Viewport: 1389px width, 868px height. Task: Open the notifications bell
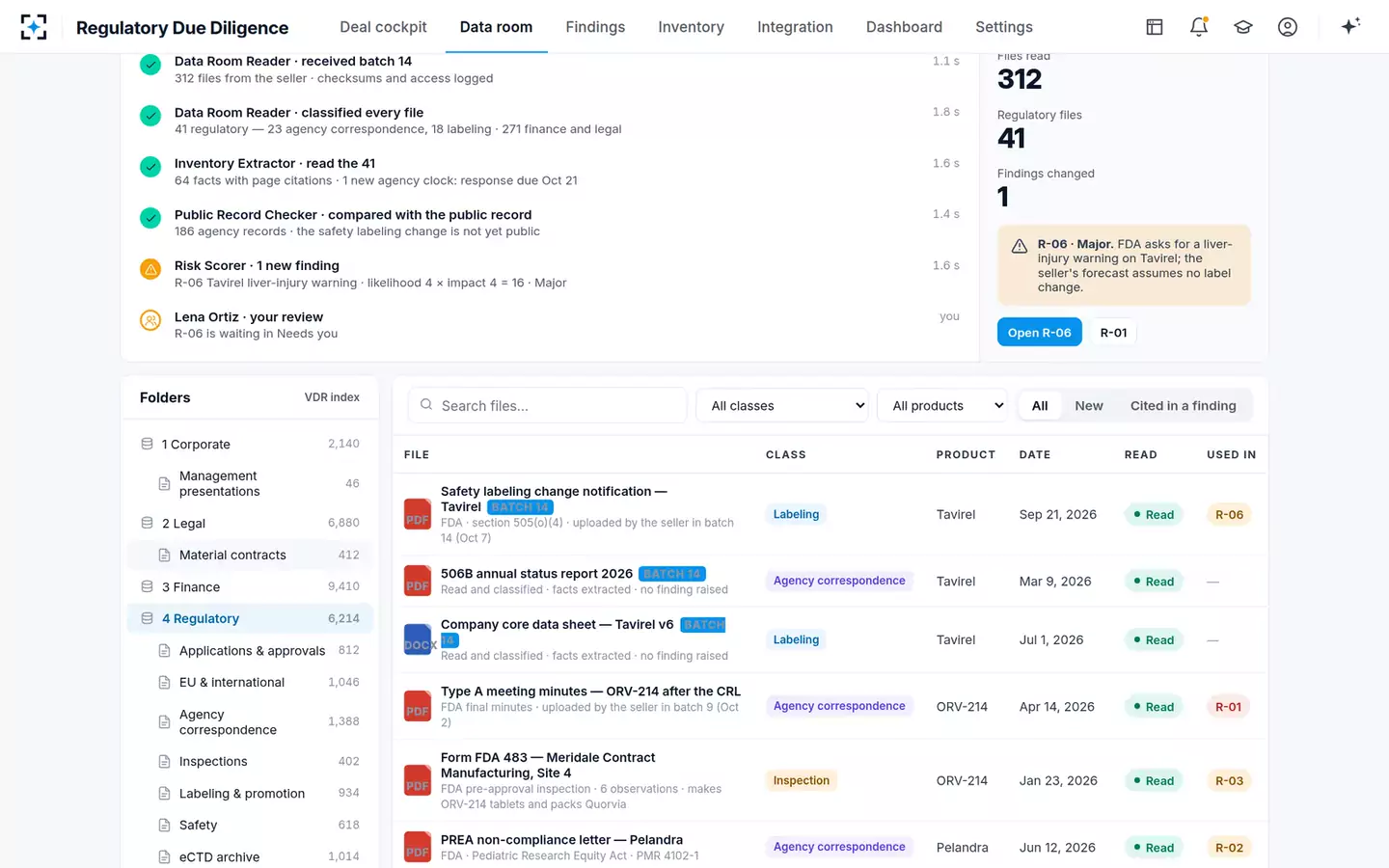(x=1199, y=27)
